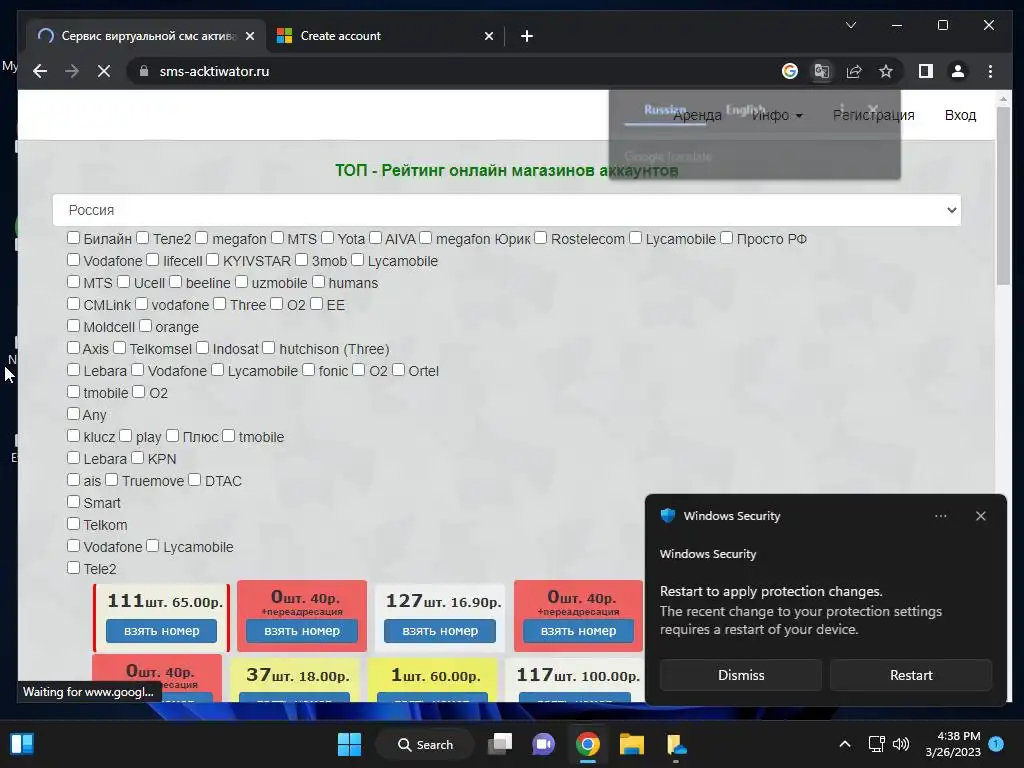
Task: Open taskbar Search box
Action: click(x=426, y=744)
